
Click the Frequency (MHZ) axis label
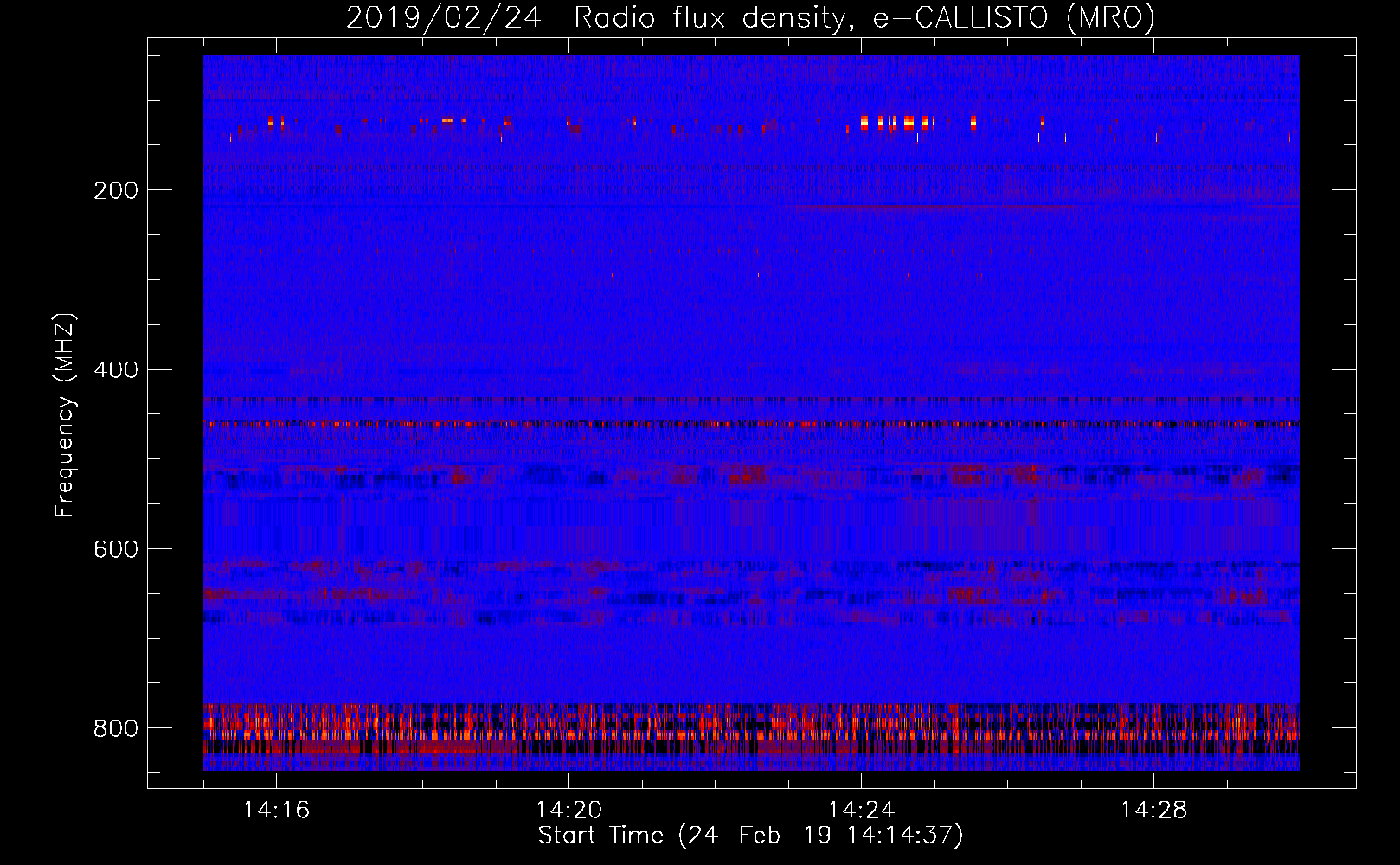click(65, 414)
